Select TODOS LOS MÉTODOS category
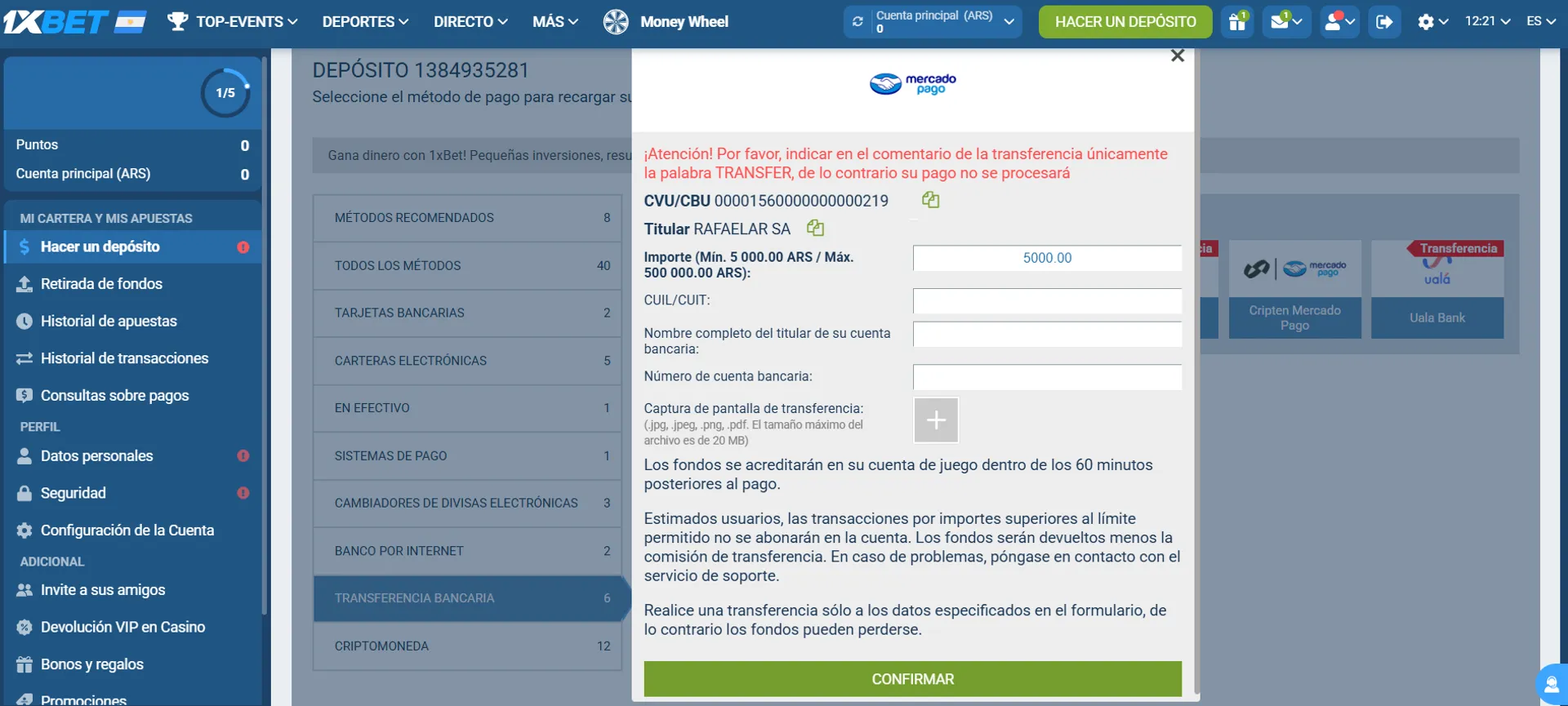Image resolution: width=1568 pixels, height=706 pixels. click(x=467, y=266)
